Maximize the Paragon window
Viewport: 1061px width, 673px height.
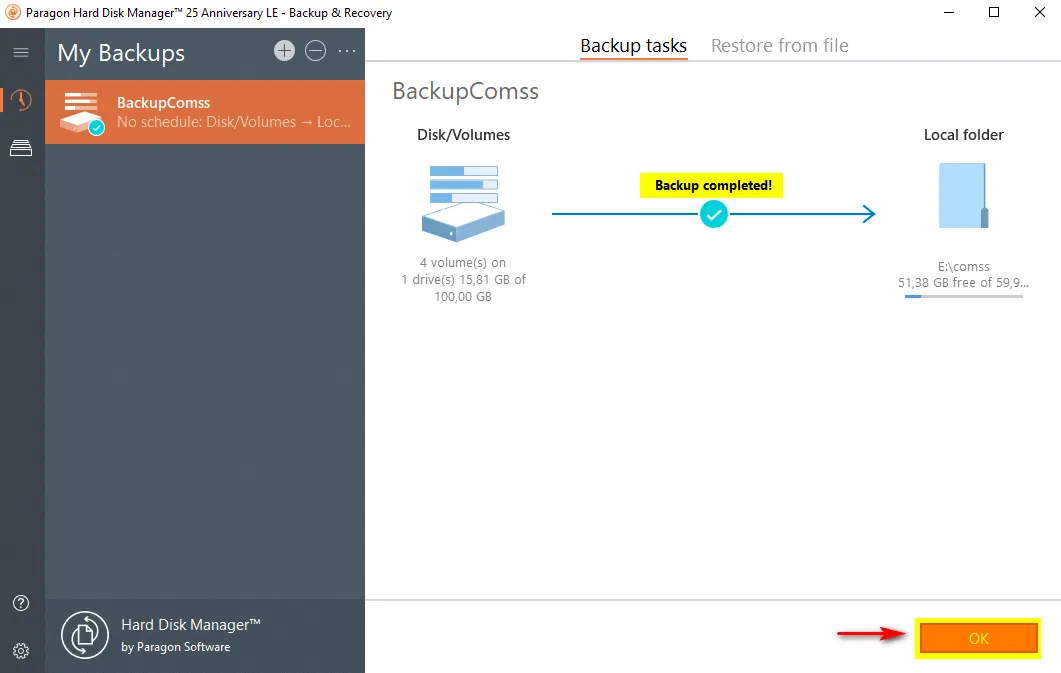(x=994, y=12)
